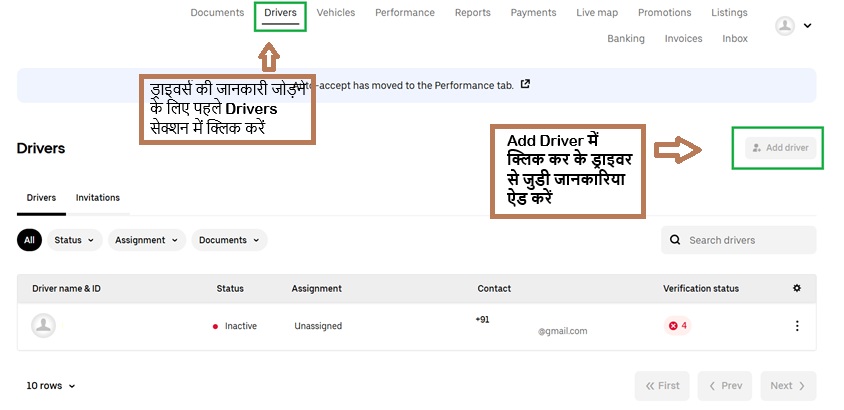The height and width of the screenshot is (410, 844).
Task: Go to the Next page of drivers
Action: [x=787, y=386]
